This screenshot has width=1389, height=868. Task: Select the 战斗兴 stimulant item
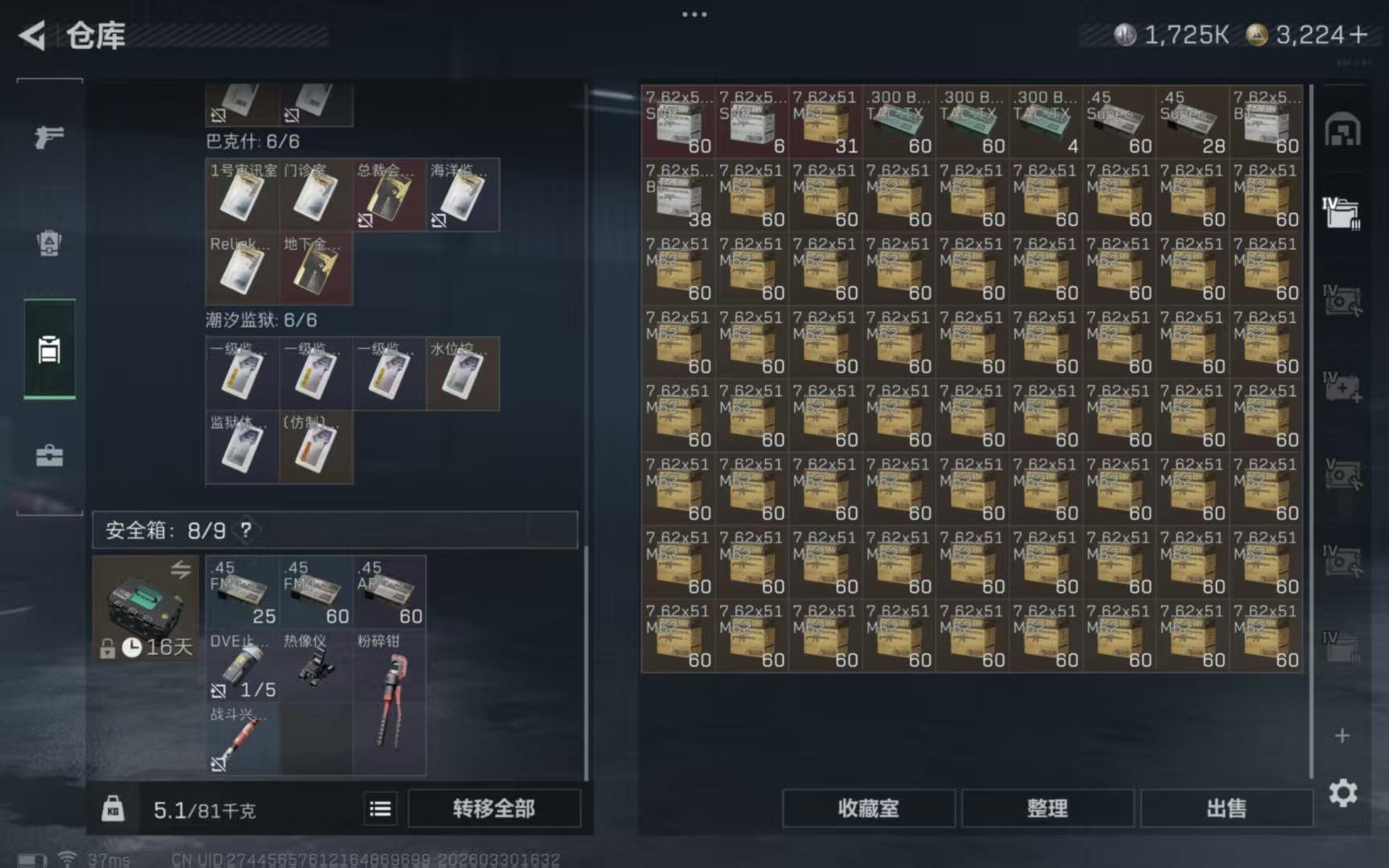243,739
